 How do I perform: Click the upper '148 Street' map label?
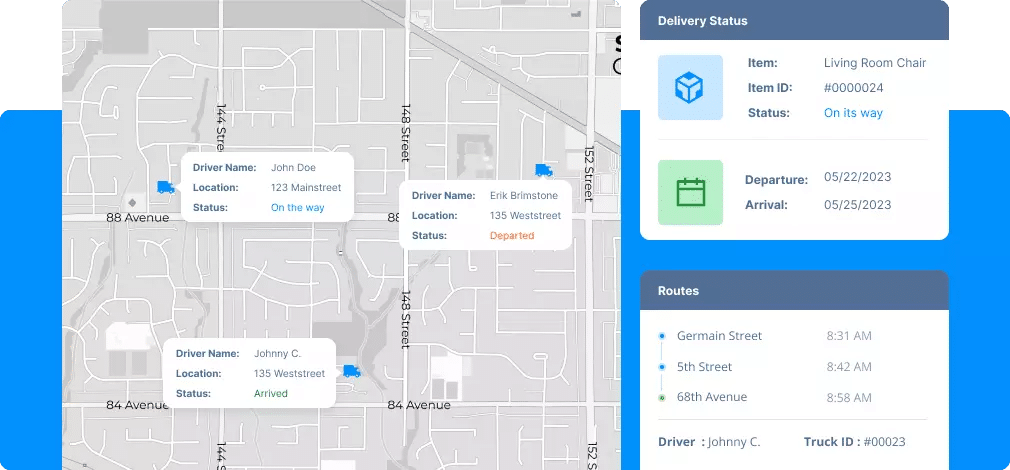point(405,133)
